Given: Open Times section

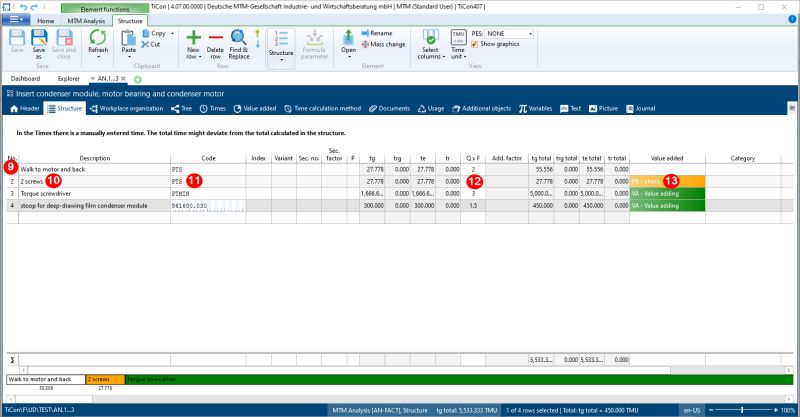Looking at the screenshot, I should pos(213,109).
